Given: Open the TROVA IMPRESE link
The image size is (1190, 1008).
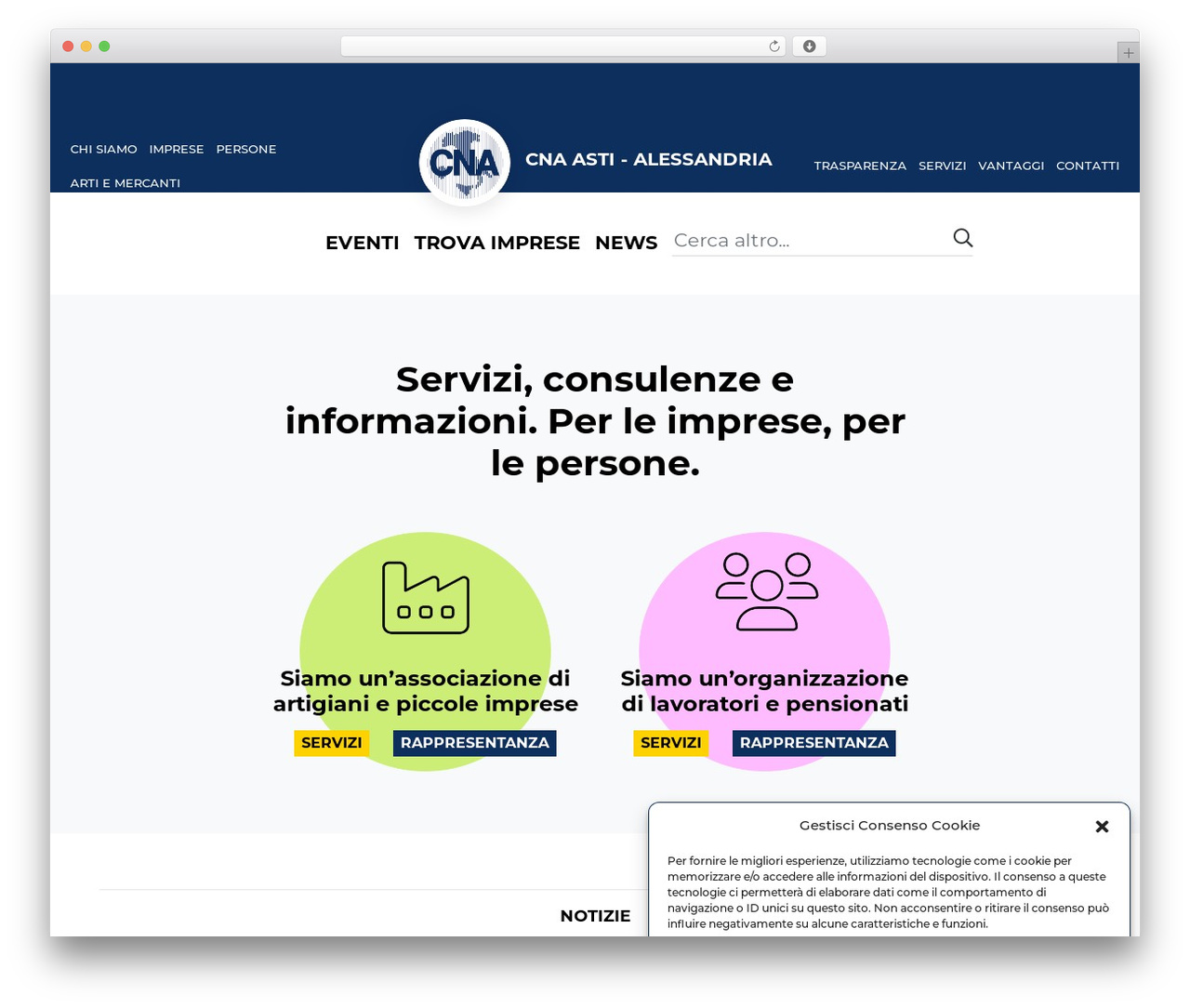Looking at the screenshot, I should tap(497, 243).
